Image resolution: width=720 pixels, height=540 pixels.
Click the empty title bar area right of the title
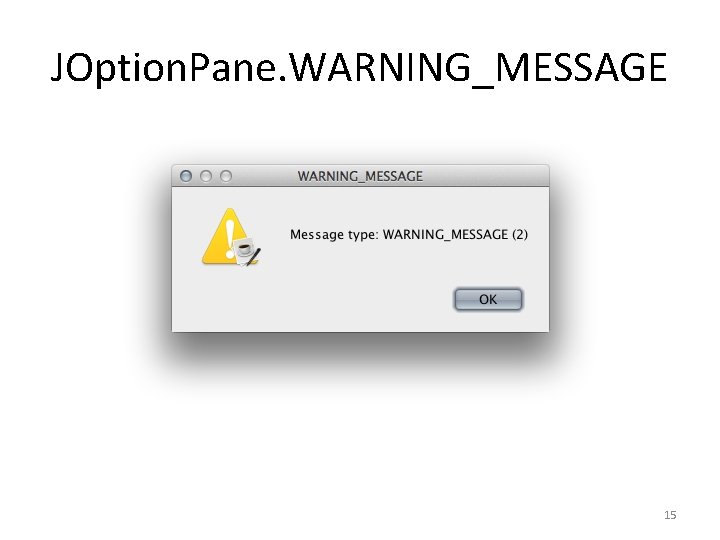(x=486, y=176)
